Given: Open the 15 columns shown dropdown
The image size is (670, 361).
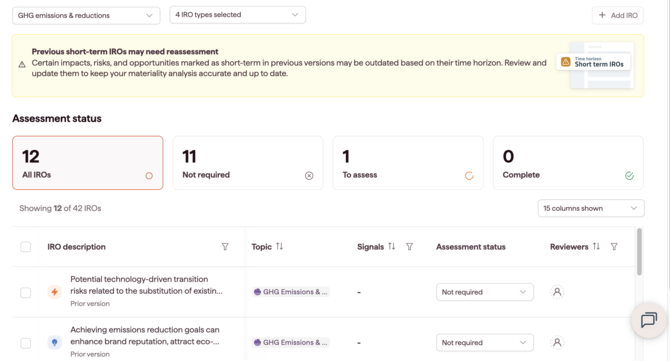Looking at the screenshot, I should (591, 208).
